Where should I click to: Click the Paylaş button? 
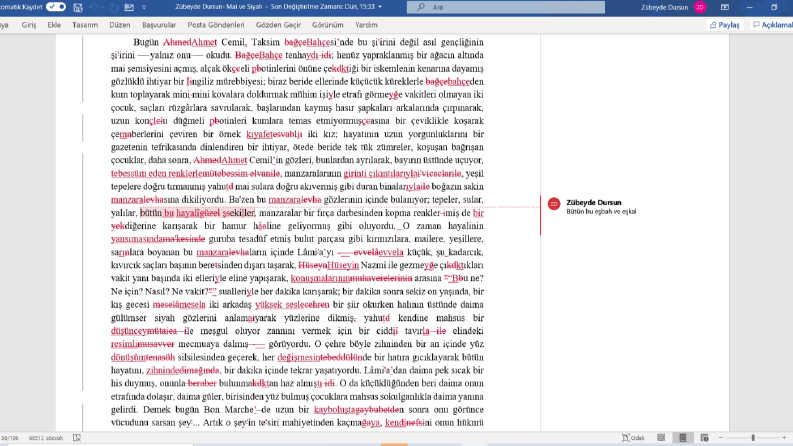725,25
